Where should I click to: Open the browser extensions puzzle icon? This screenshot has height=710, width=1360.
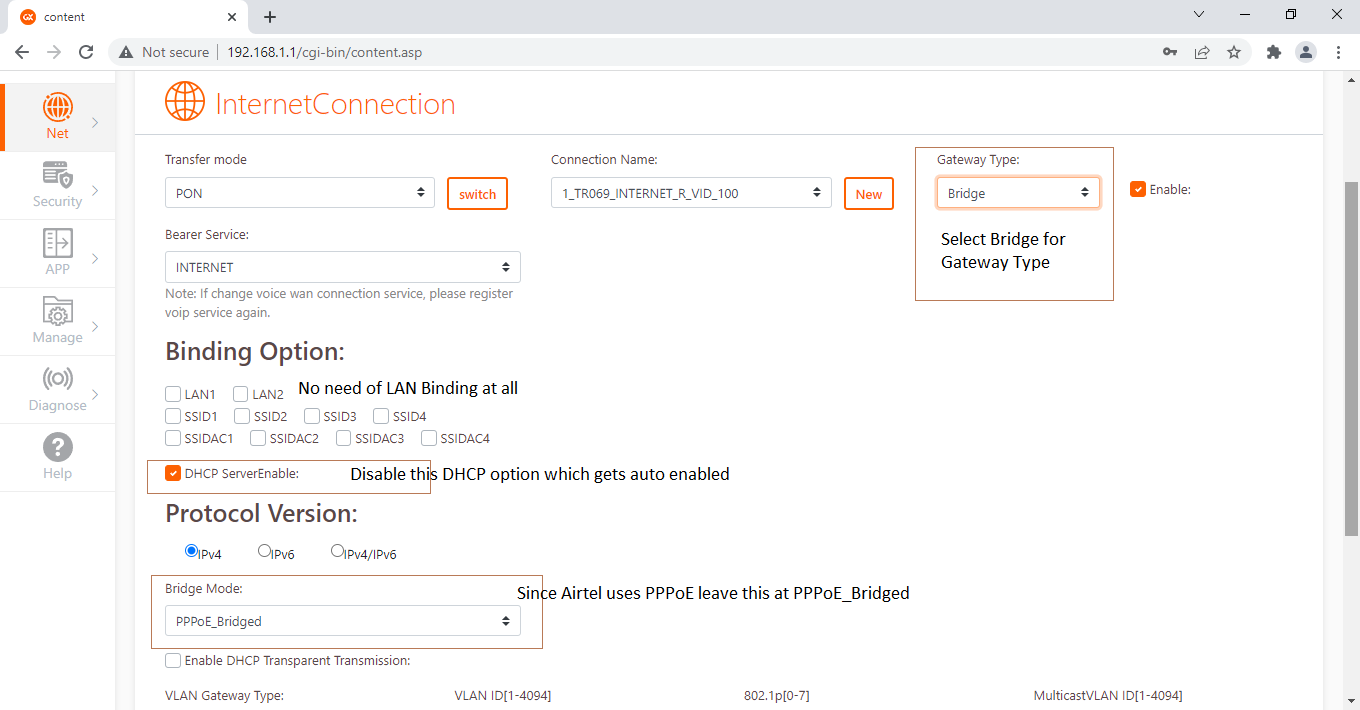point(1273,52)
